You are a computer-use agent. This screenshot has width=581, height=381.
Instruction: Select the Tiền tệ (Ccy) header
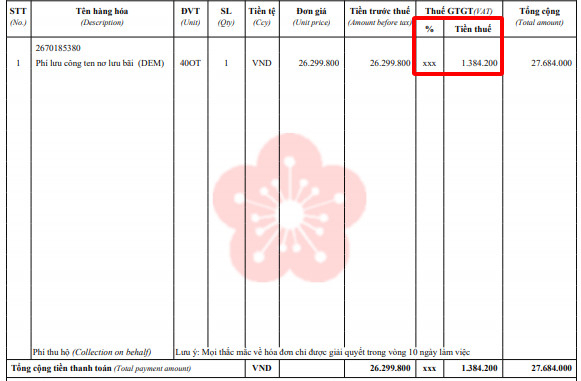262,17
